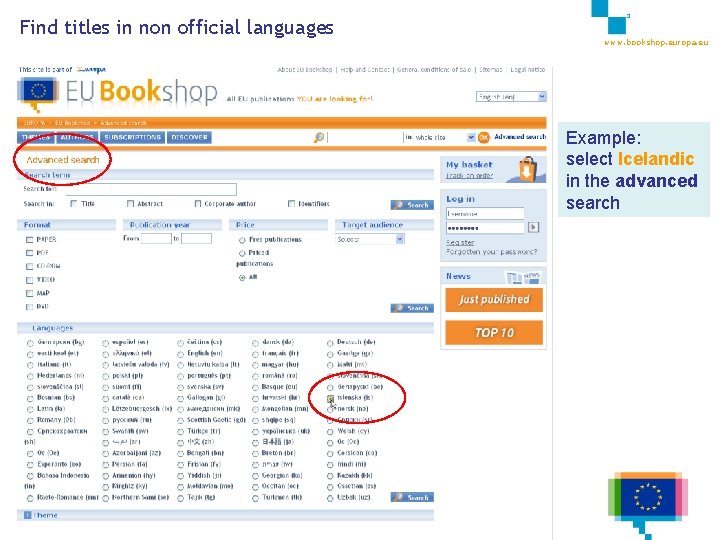Check the CD-ROM format box

[29, 266]
